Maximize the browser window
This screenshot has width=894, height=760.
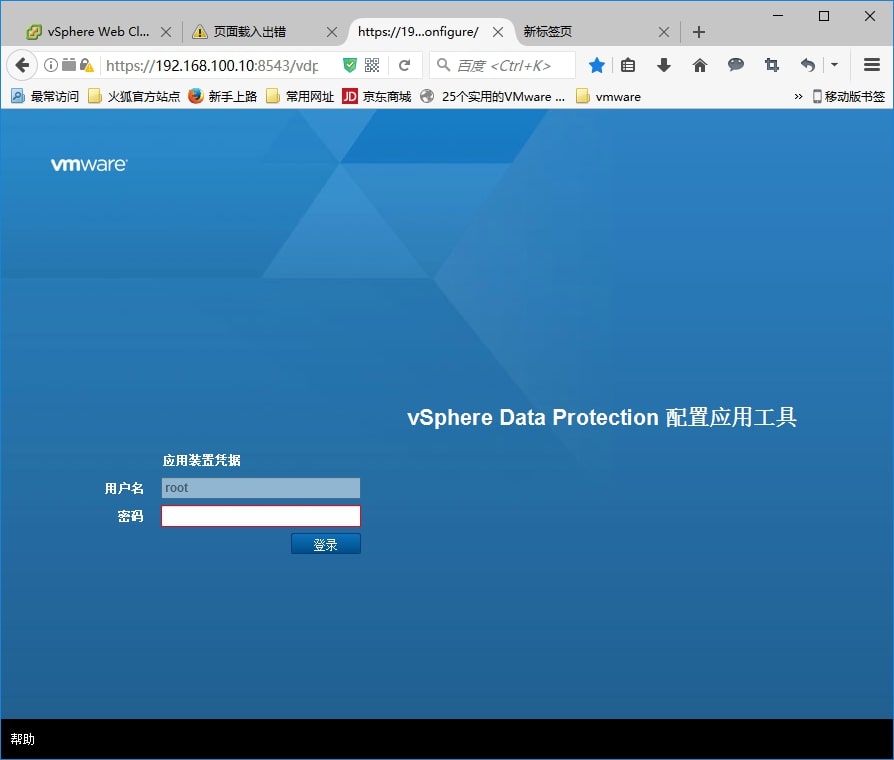pos(824,16)
